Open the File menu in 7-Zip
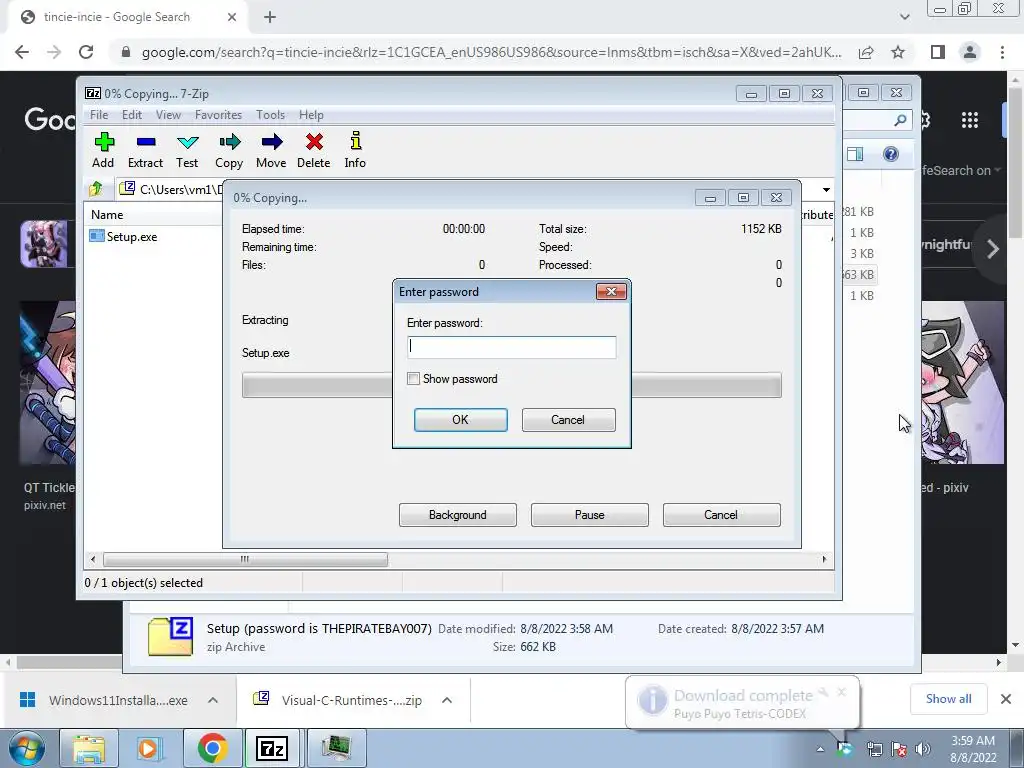 tap(99, 115)
